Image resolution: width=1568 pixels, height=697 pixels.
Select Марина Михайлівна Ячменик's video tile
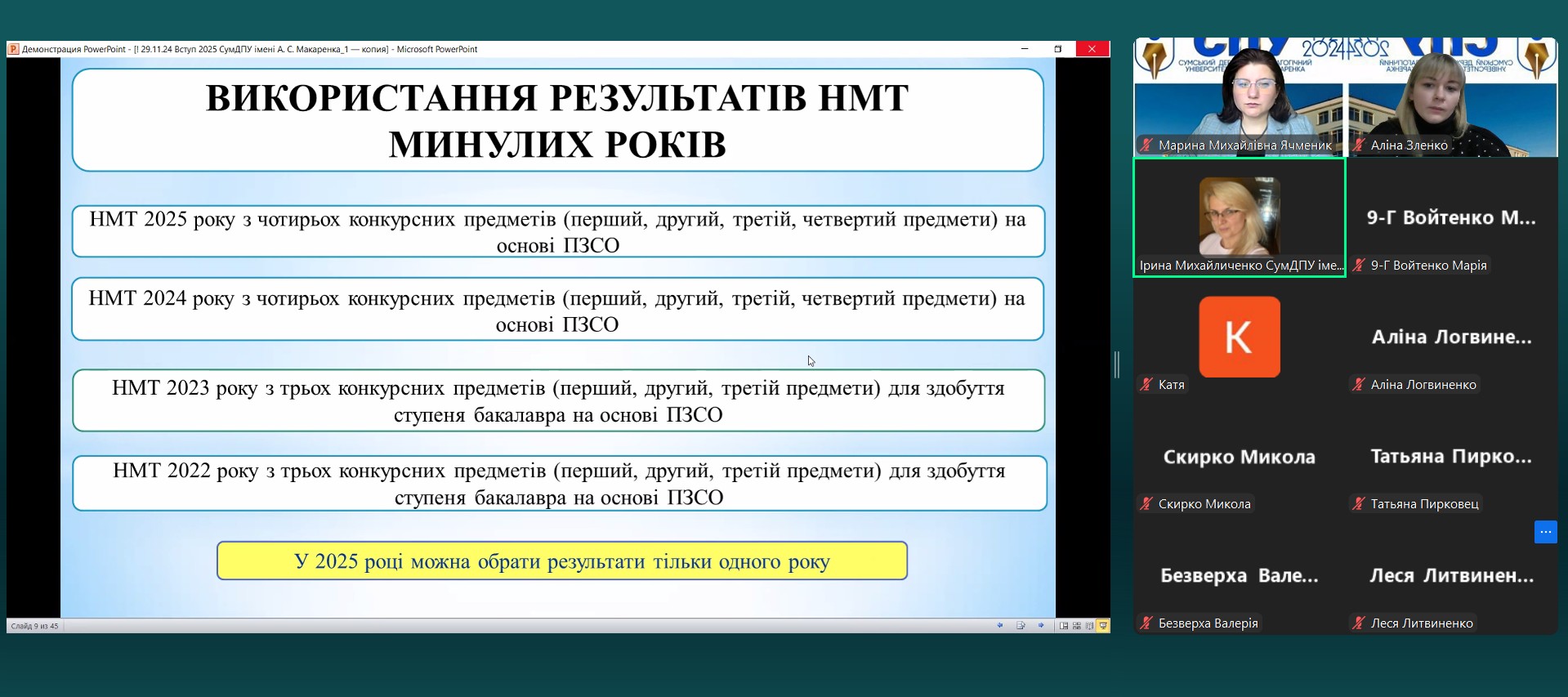(x=1239, y=96)
